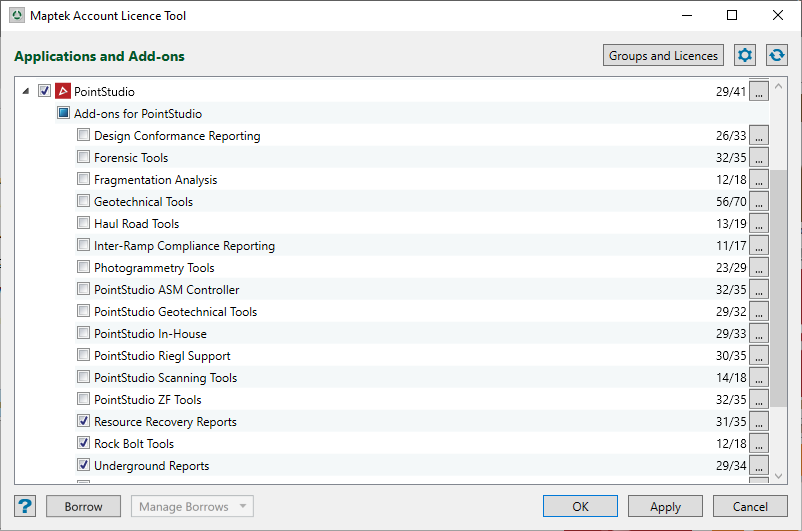Screen dimensions: 802x531
Task: Select the Haul Road Tools item
Action: pos(136,224)
